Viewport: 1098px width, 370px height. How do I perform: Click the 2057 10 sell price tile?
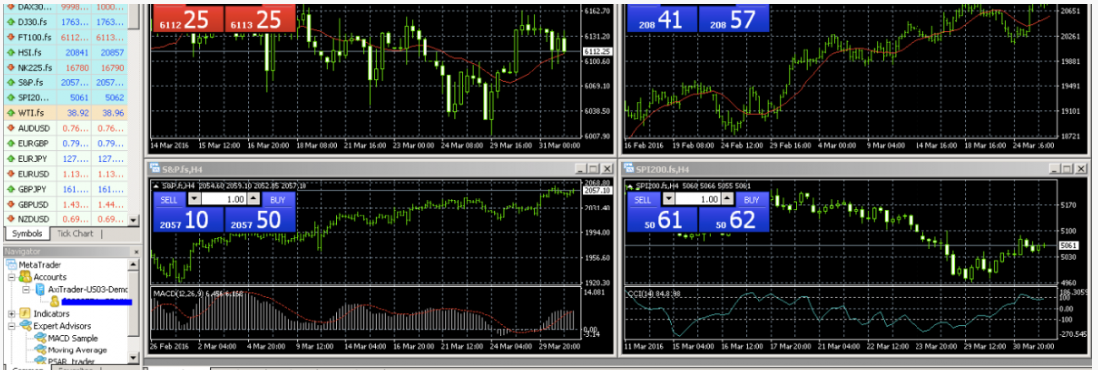188,220
